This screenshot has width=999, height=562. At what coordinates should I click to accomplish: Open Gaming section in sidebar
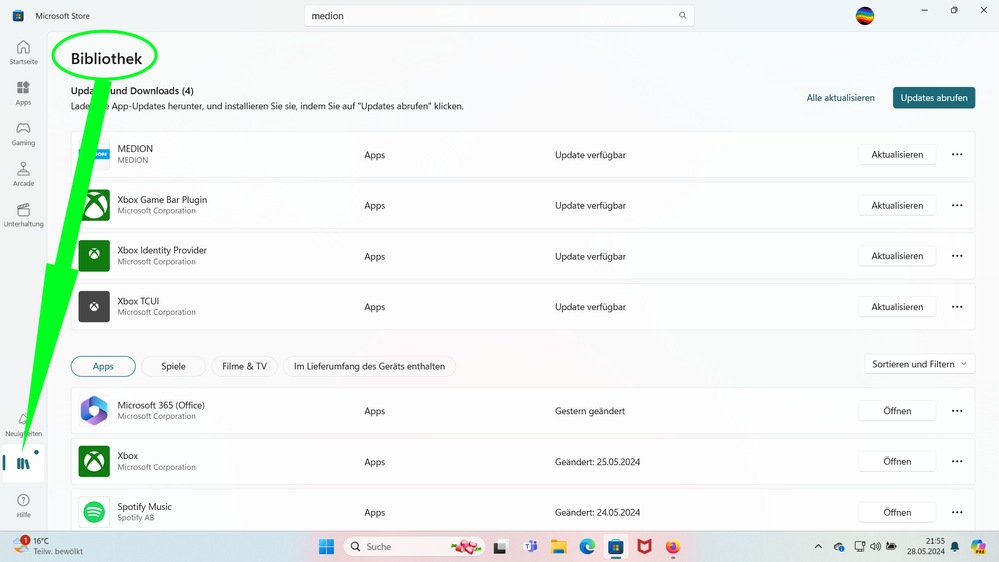point(24,134)
